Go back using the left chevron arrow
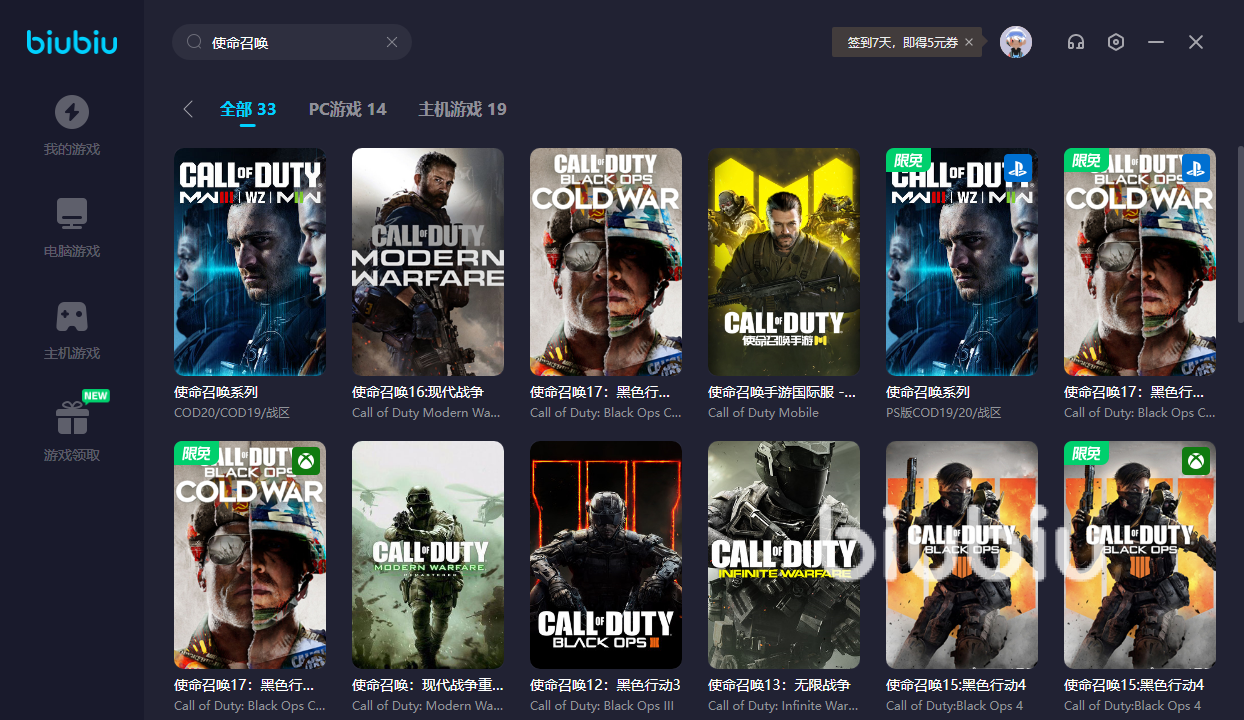The height and width of the screenshot is (720, 1244). click(188, 109)
